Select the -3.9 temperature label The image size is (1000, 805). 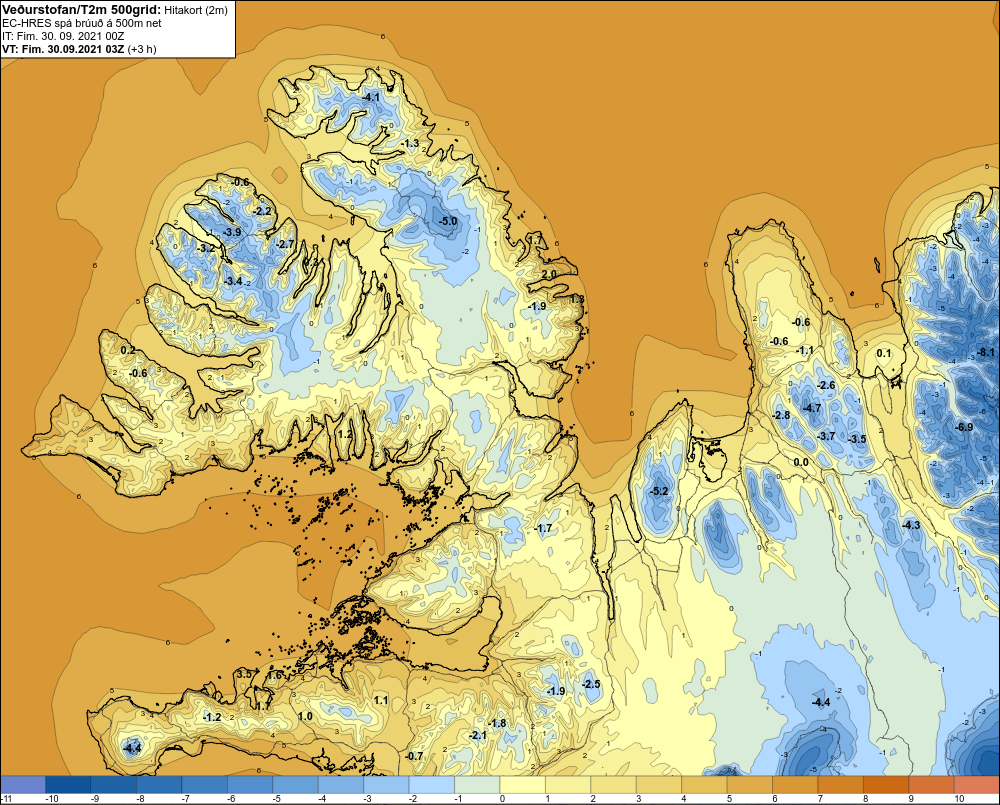point(232,232)
